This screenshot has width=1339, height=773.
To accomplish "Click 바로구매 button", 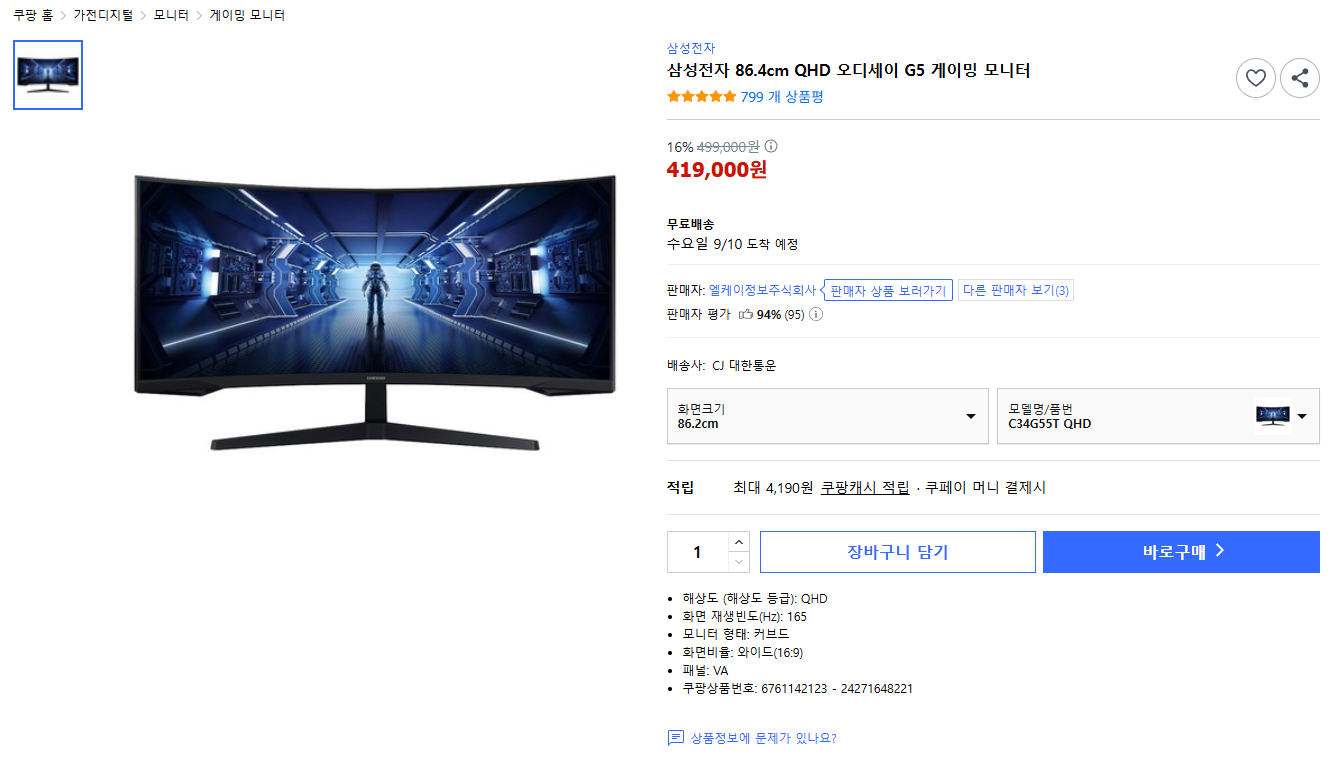I will click(1181, 552).
